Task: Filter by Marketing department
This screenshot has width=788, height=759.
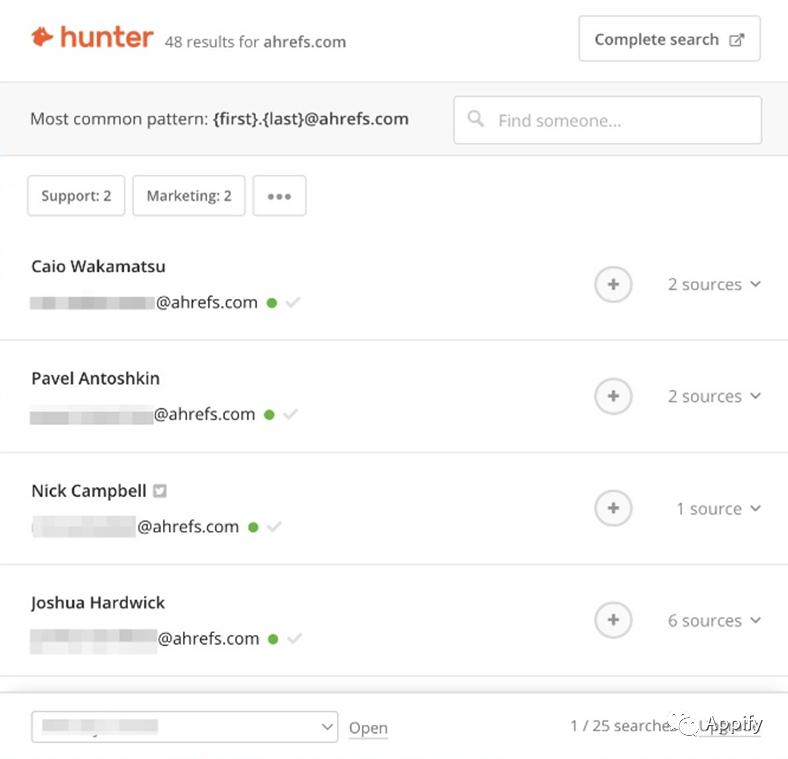Action: pyautogui.click(x=189, y=196)
